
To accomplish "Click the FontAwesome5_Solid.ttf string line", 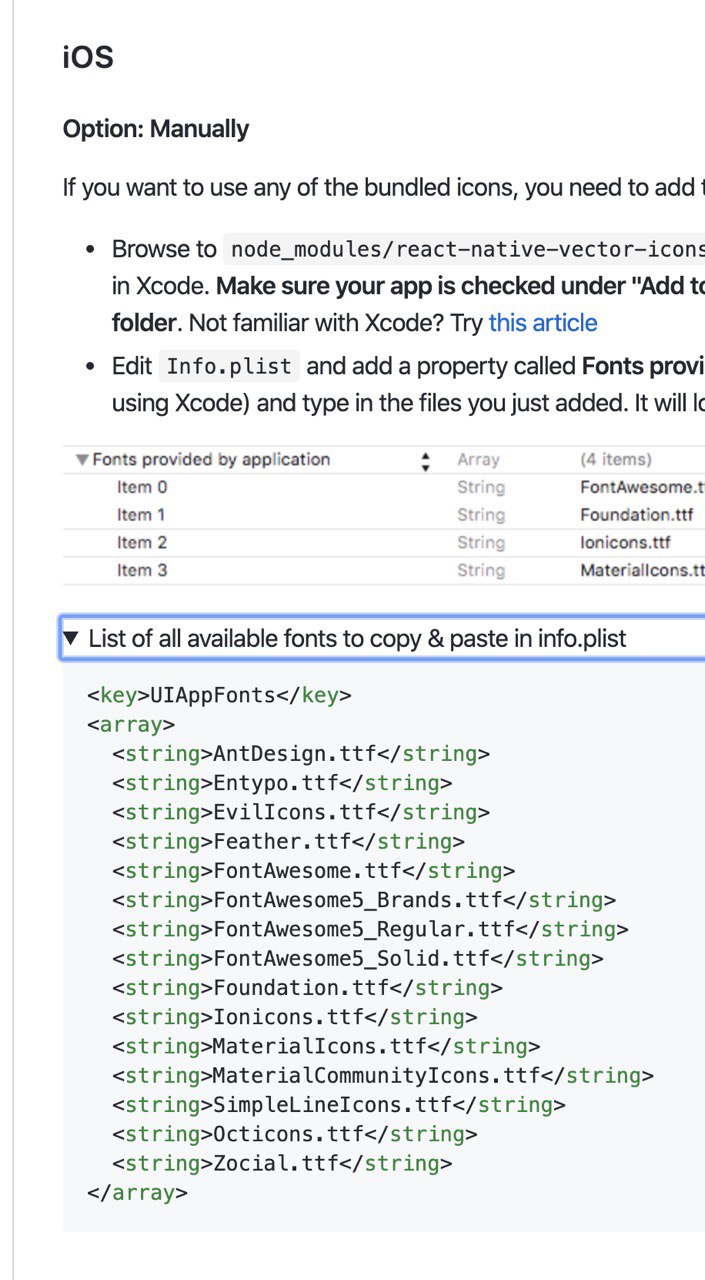I will coord(358,958).
